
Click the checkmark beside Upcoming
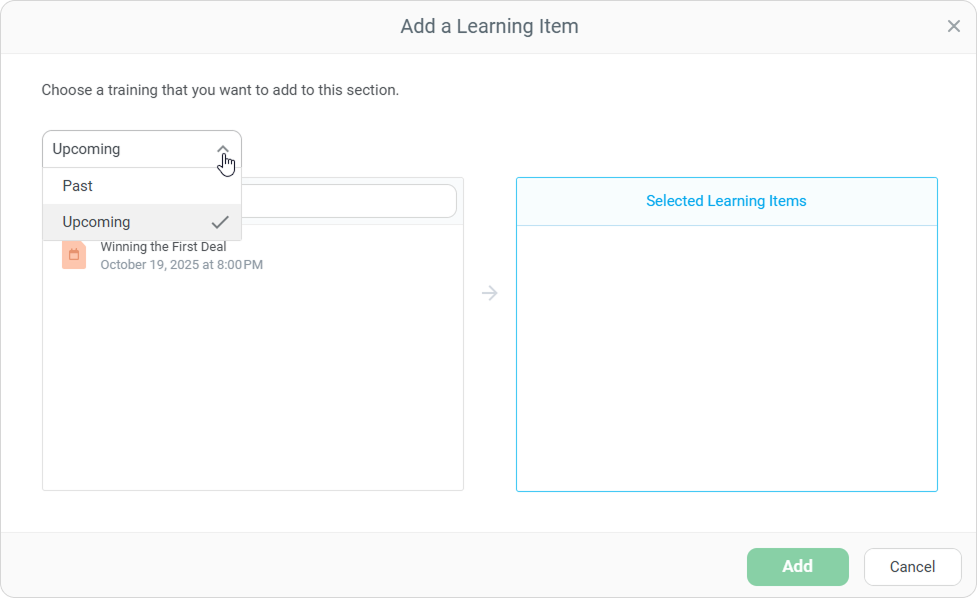(x=220, y=222)
